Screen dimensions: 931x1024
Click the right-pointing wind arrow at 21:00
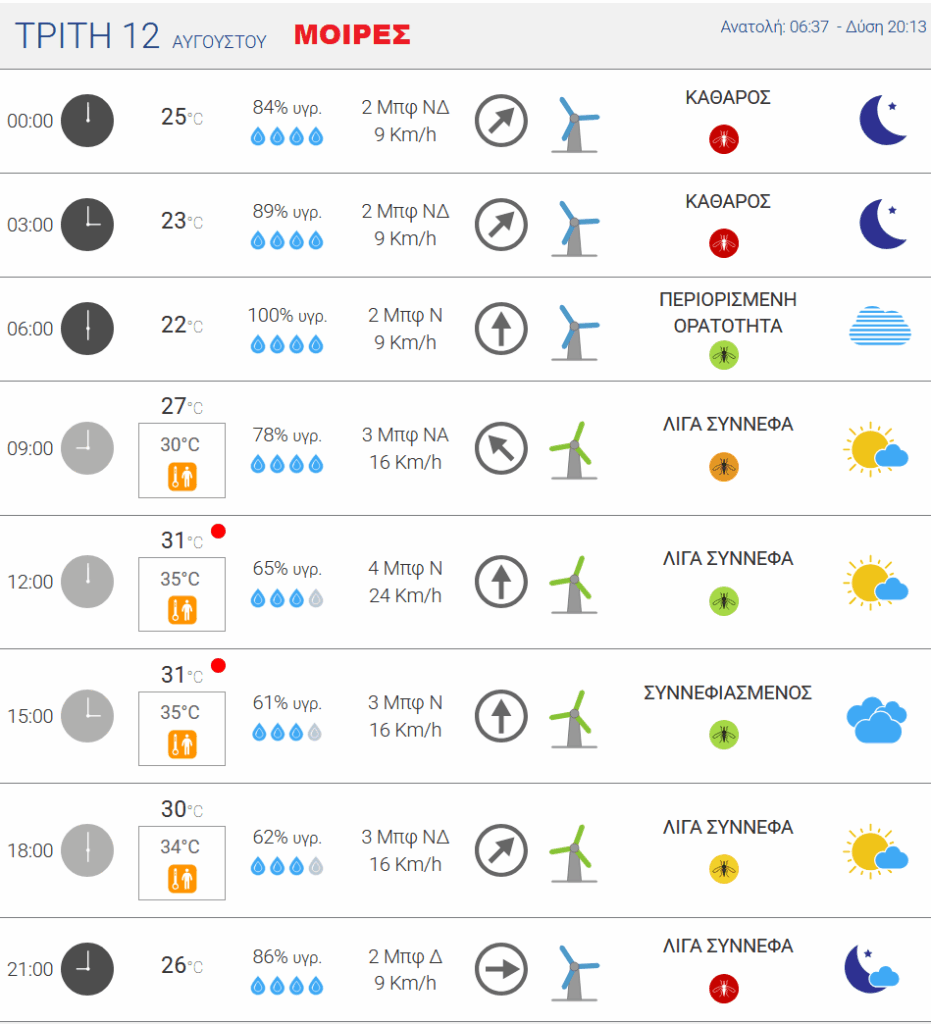click(x=501, y=969)
